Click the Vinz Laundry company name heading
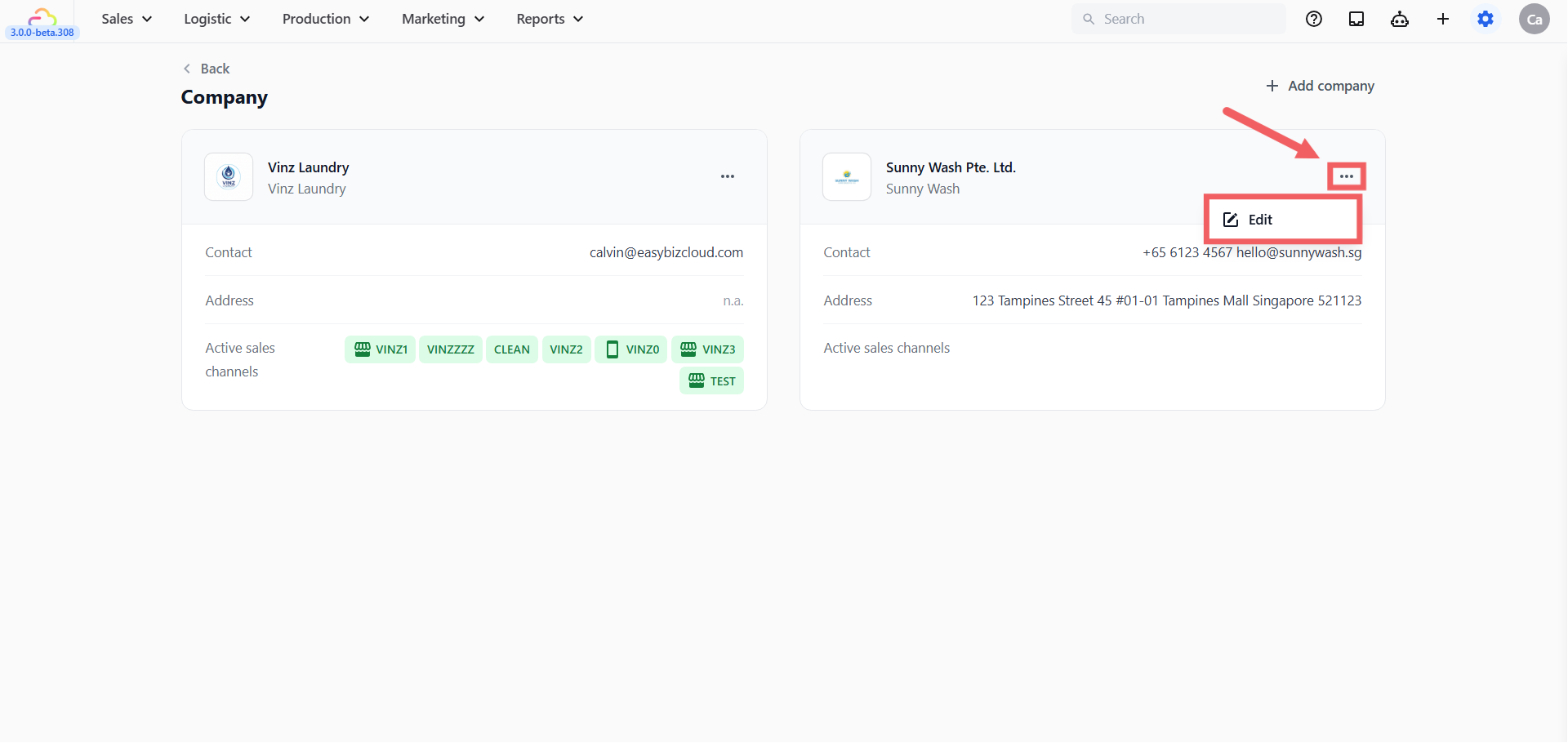The height and width of the screenshot is (743, 1568). click(308, 167)
